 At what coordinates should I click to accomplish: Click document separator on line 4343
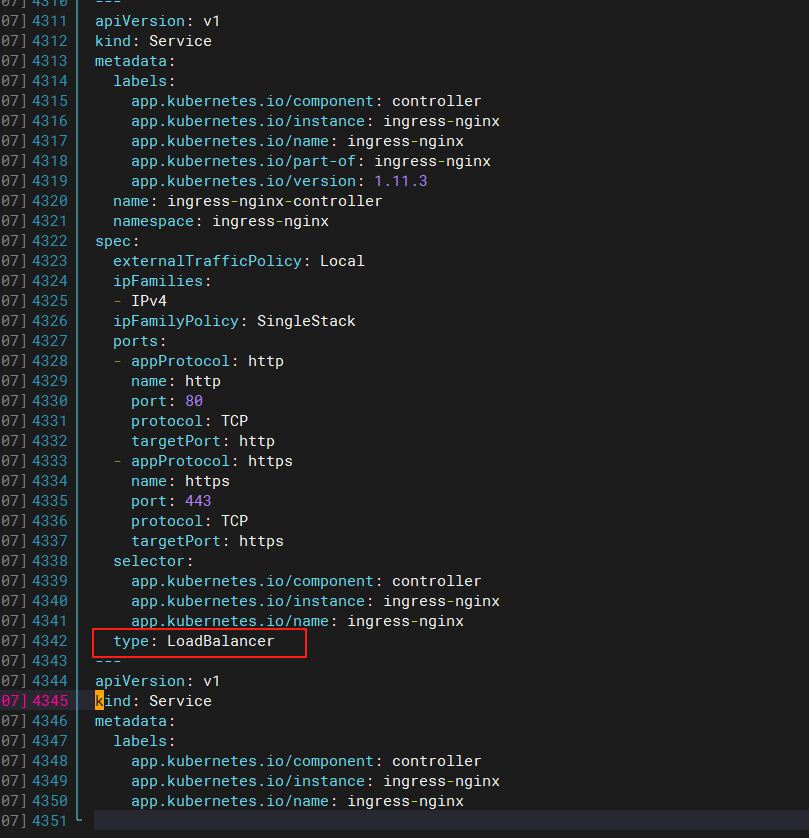[x=108, y=661]
